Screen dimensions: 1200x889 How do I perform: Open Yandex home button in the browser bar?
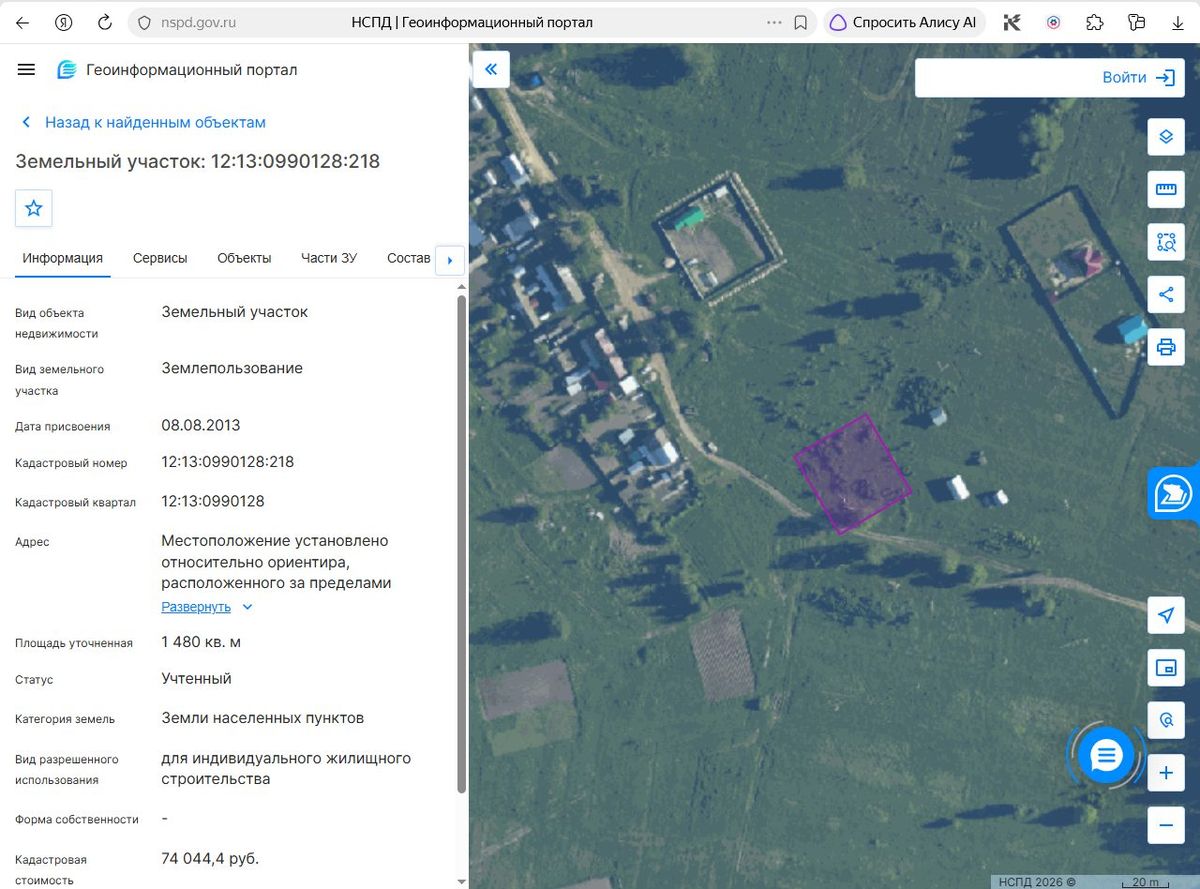[x=63, y=22]
